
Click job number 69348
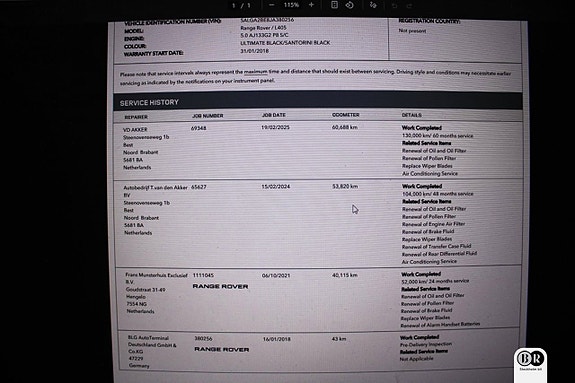point(198,128)
